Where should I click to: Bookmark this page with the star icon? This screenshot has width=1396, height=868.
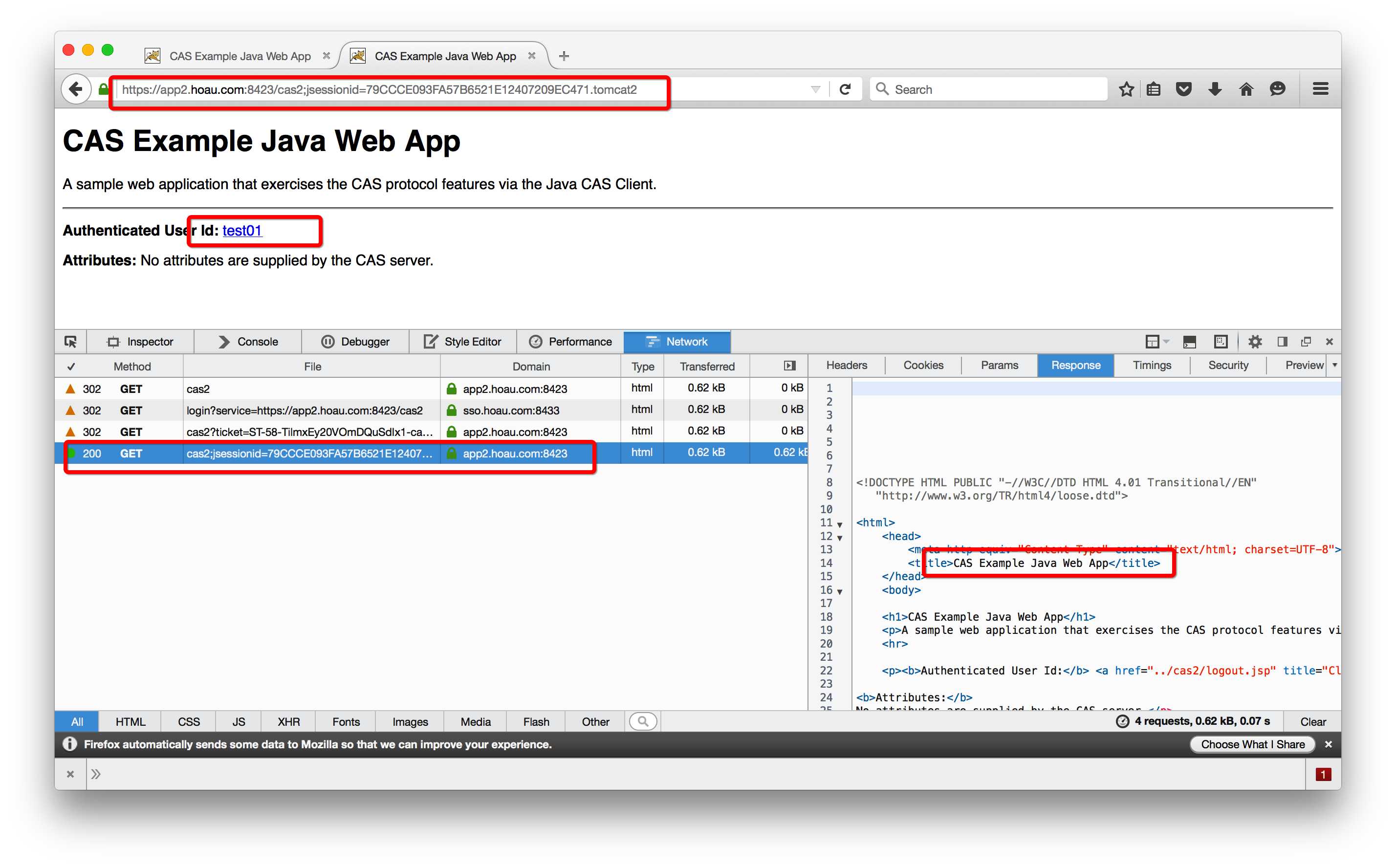[x=1126, y=89]
